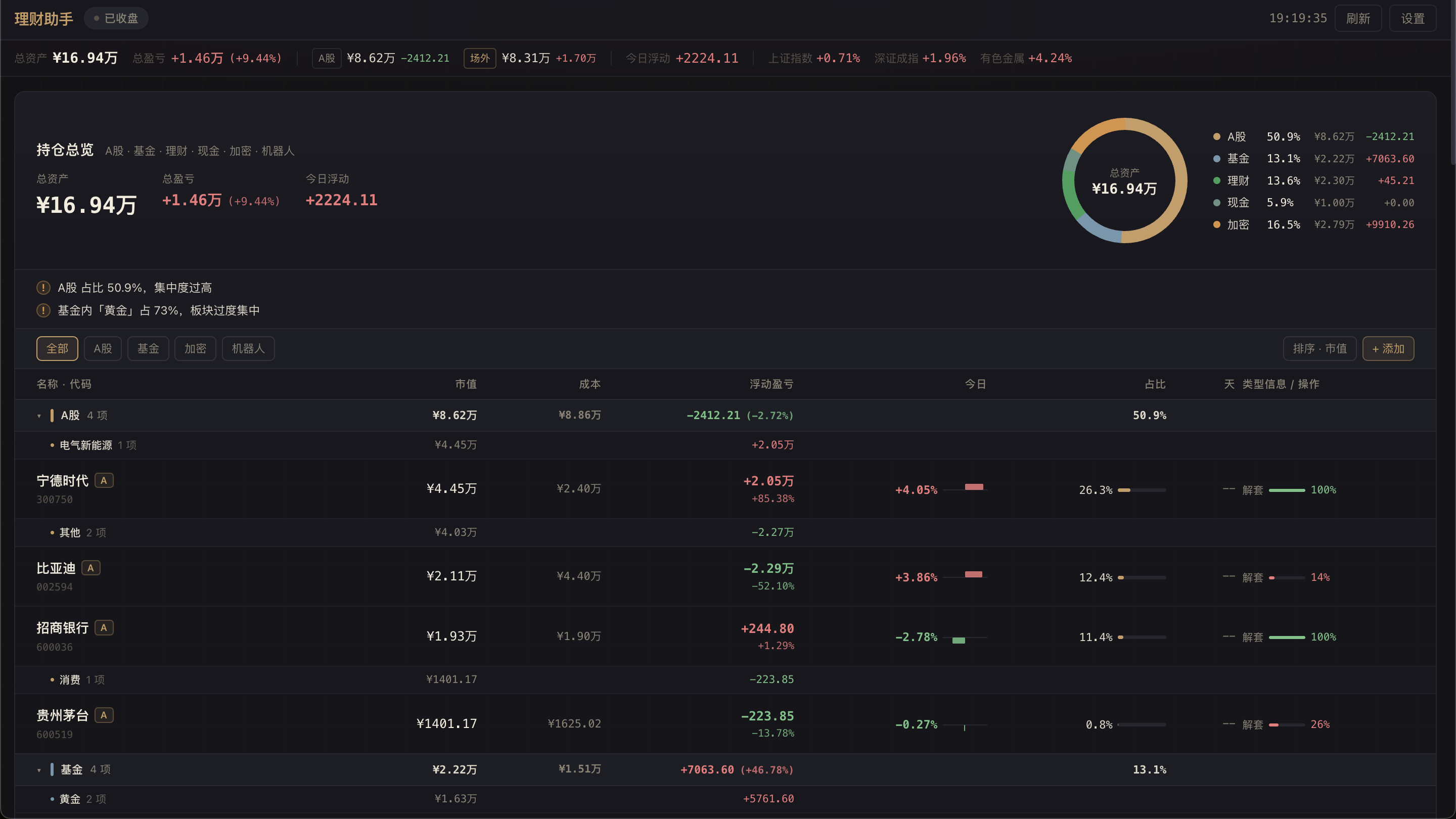Click the A badge next to 招商银行

pos(104,627)
